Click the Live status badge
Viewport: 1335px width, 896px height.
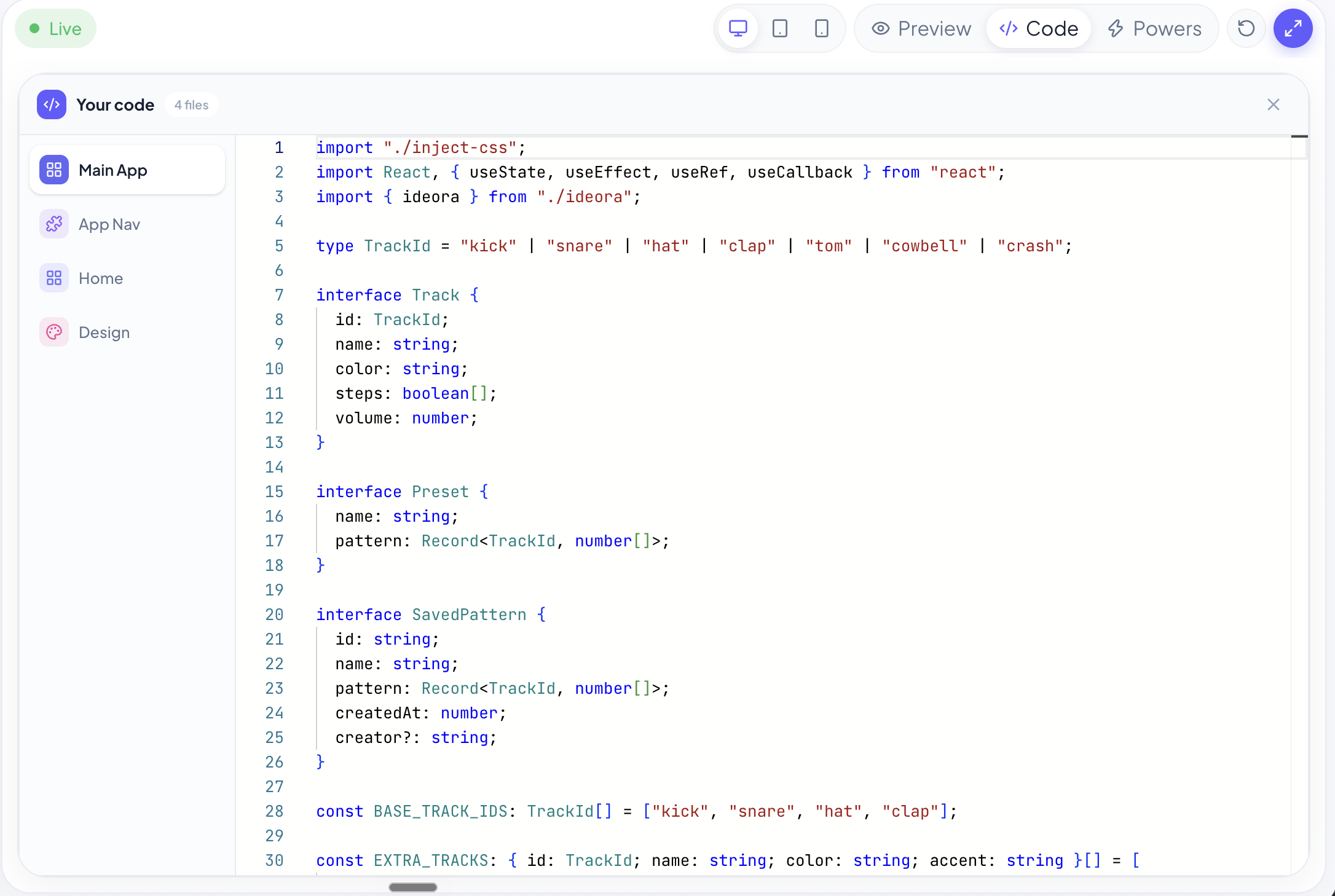55,29
